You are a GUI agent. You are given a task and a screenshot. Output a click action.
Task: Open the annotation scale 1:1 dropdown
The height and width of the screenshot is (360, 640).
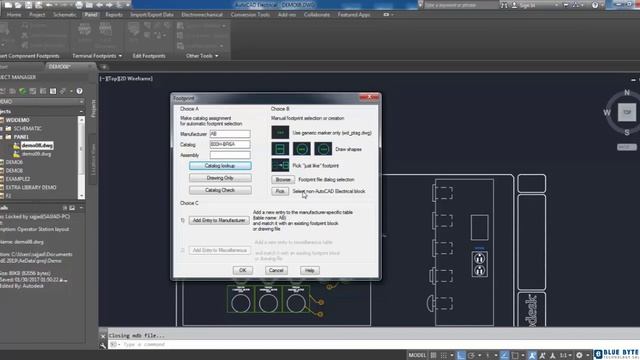(x=565, y=355)
